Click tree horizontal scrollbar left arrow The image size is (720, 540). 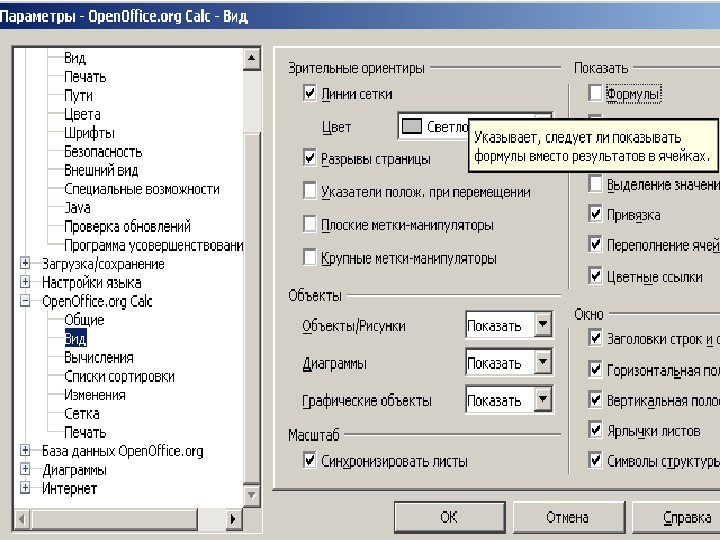tap(22, 518)
